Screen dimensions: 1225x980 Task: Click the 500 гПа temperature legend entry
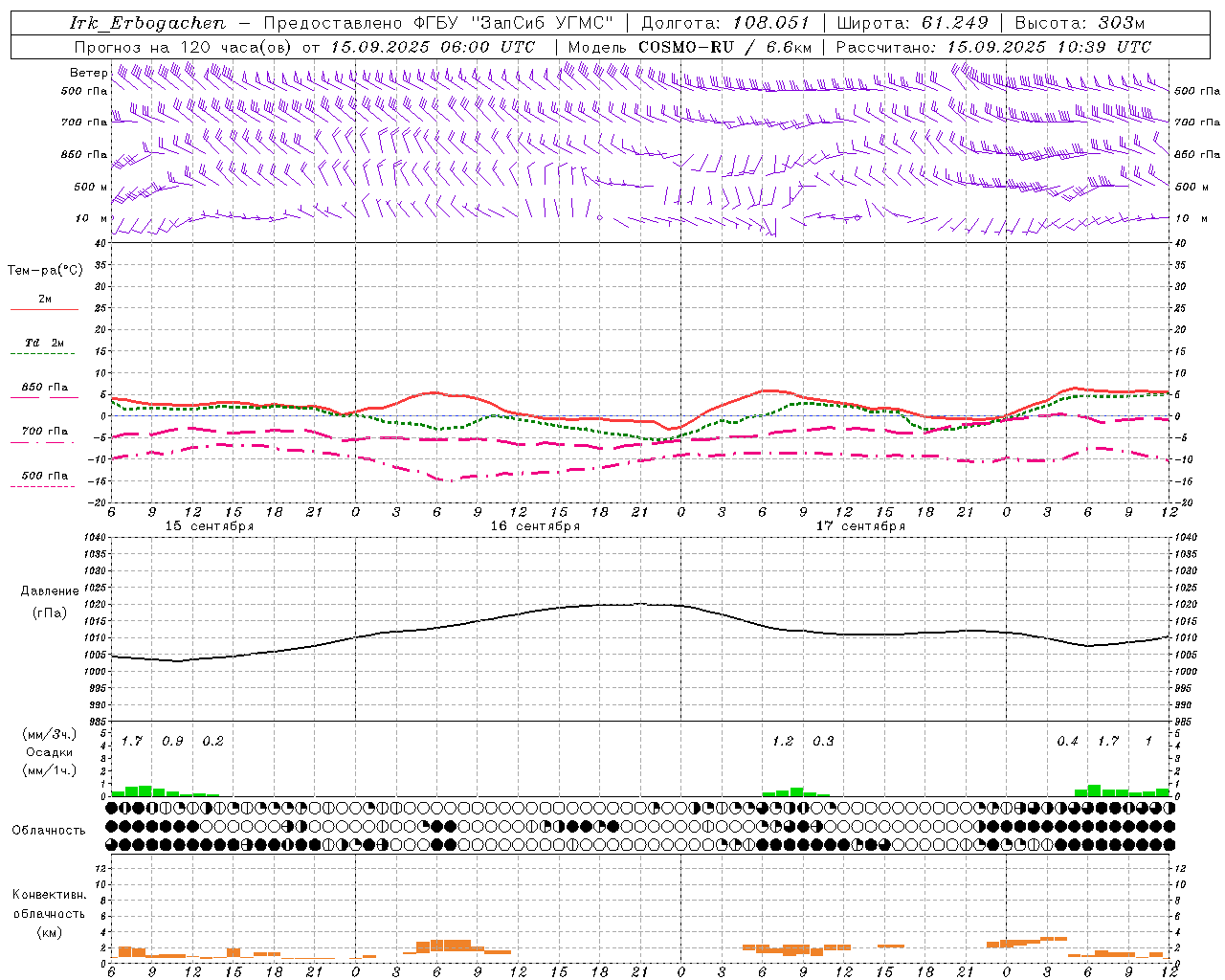44,476
